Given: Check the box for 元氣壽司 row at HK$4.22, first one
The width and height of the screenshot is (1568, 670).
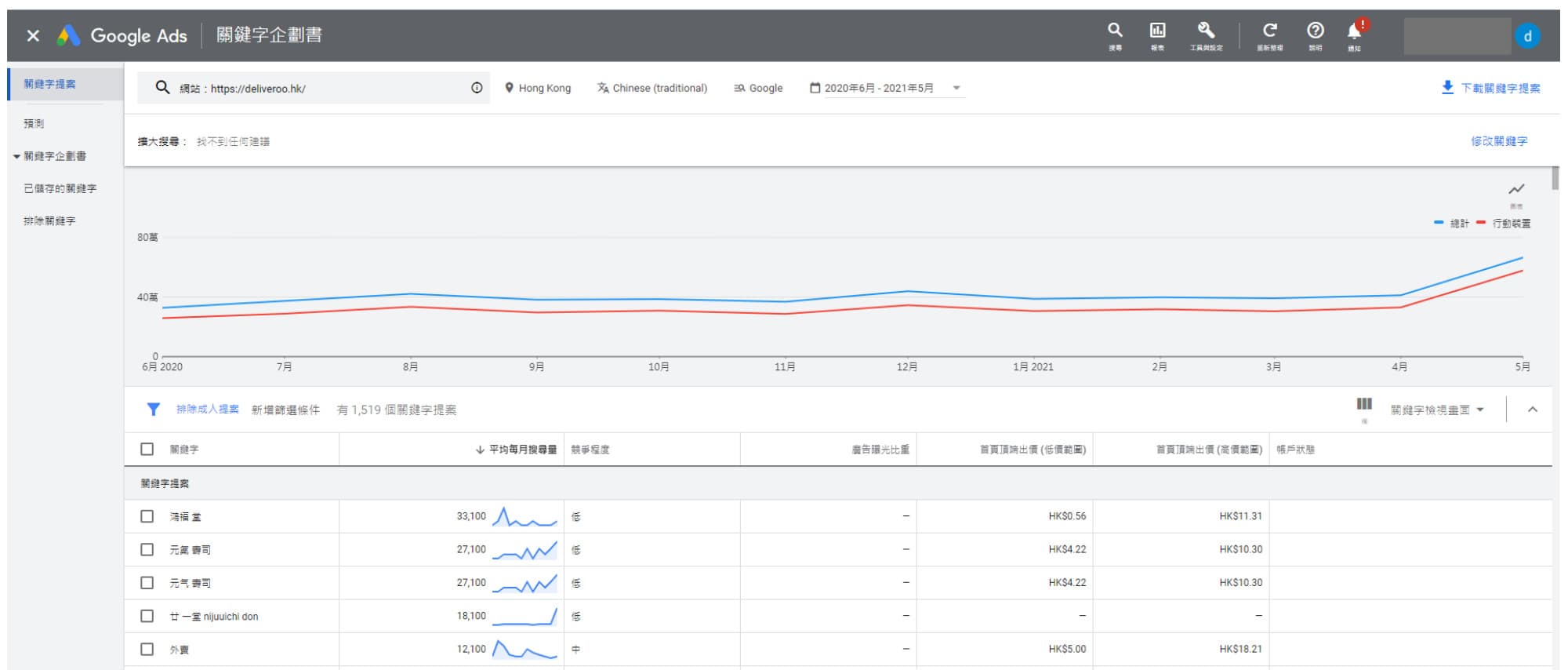Looking at the screenshot, I should pos(147,549).
